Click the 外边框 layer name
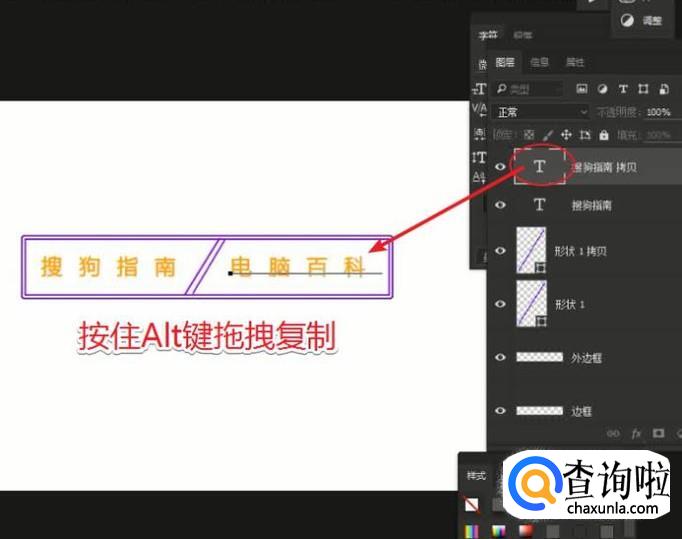Screen dimensions: 682x539 point(586,358)
